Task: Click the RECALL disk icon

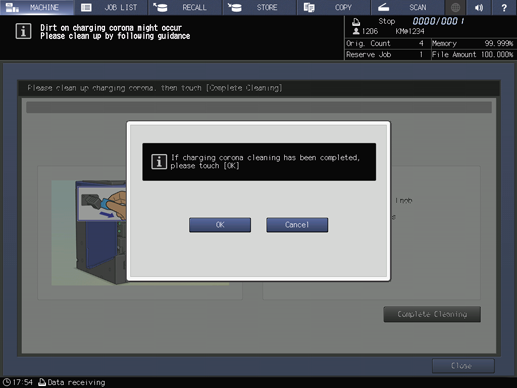Action: tap(160, 7)
